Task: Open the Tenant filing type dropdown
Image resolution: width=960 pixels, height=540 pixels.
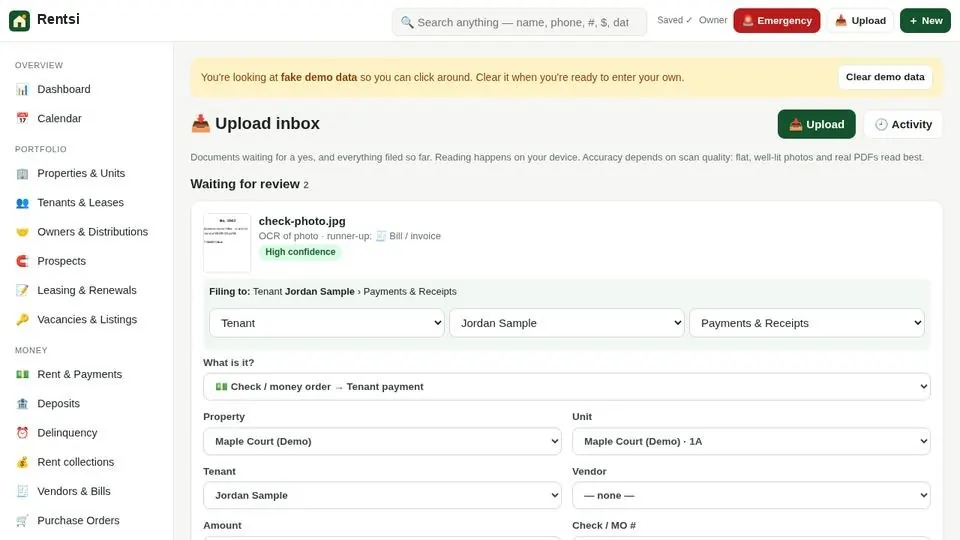Action: click(326, 323)
